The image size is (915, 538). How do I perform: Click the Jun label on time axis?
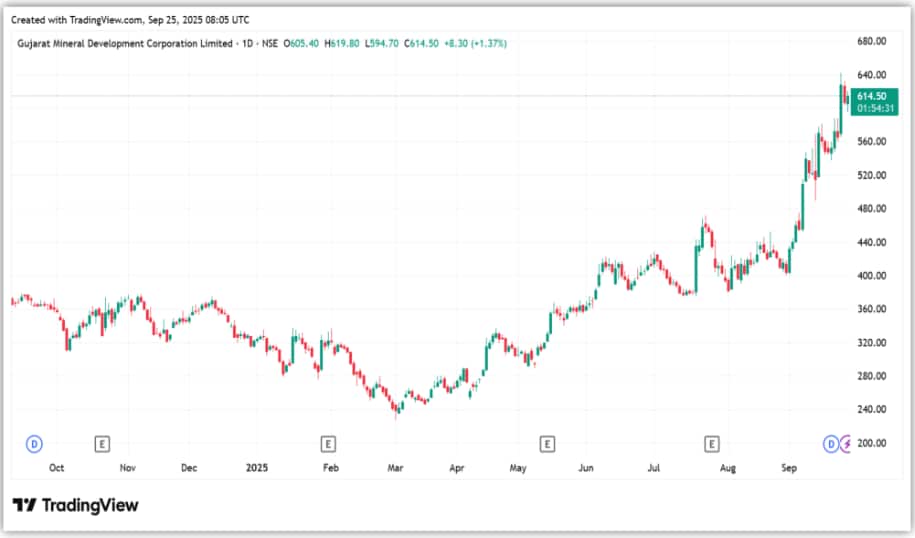point(586,467)
